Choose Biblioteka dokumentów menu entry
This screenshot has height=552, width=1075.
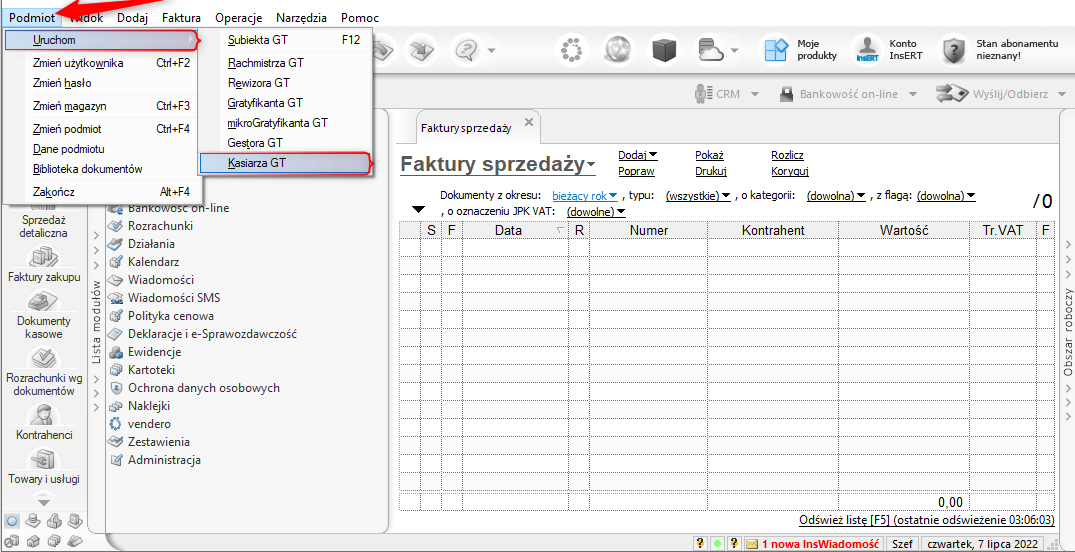101,169
